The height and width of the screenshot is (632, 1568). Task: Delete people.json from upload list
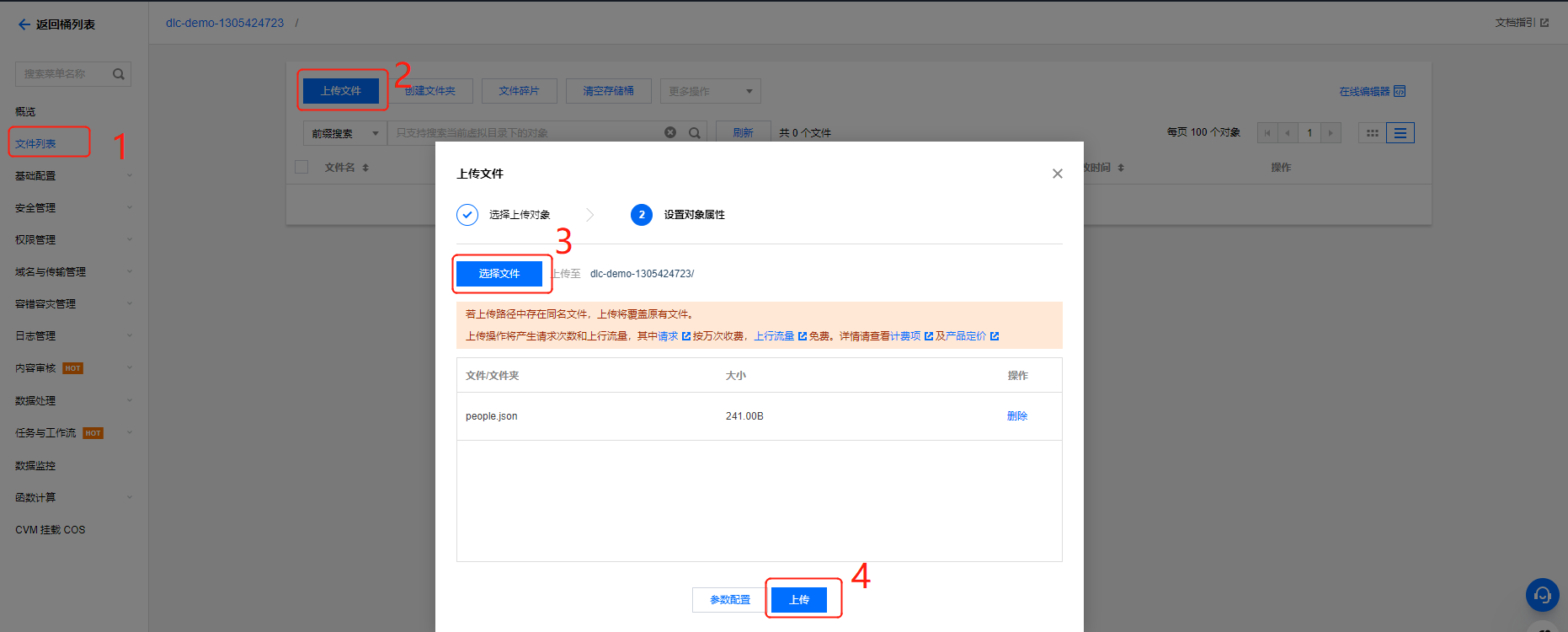click(x=1016, y=416)
